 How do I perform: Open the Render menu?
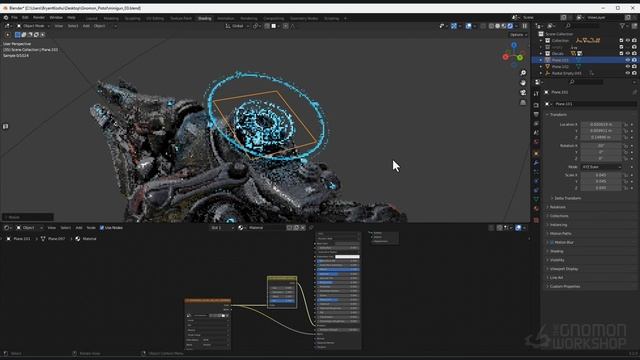tap(39, 18)
